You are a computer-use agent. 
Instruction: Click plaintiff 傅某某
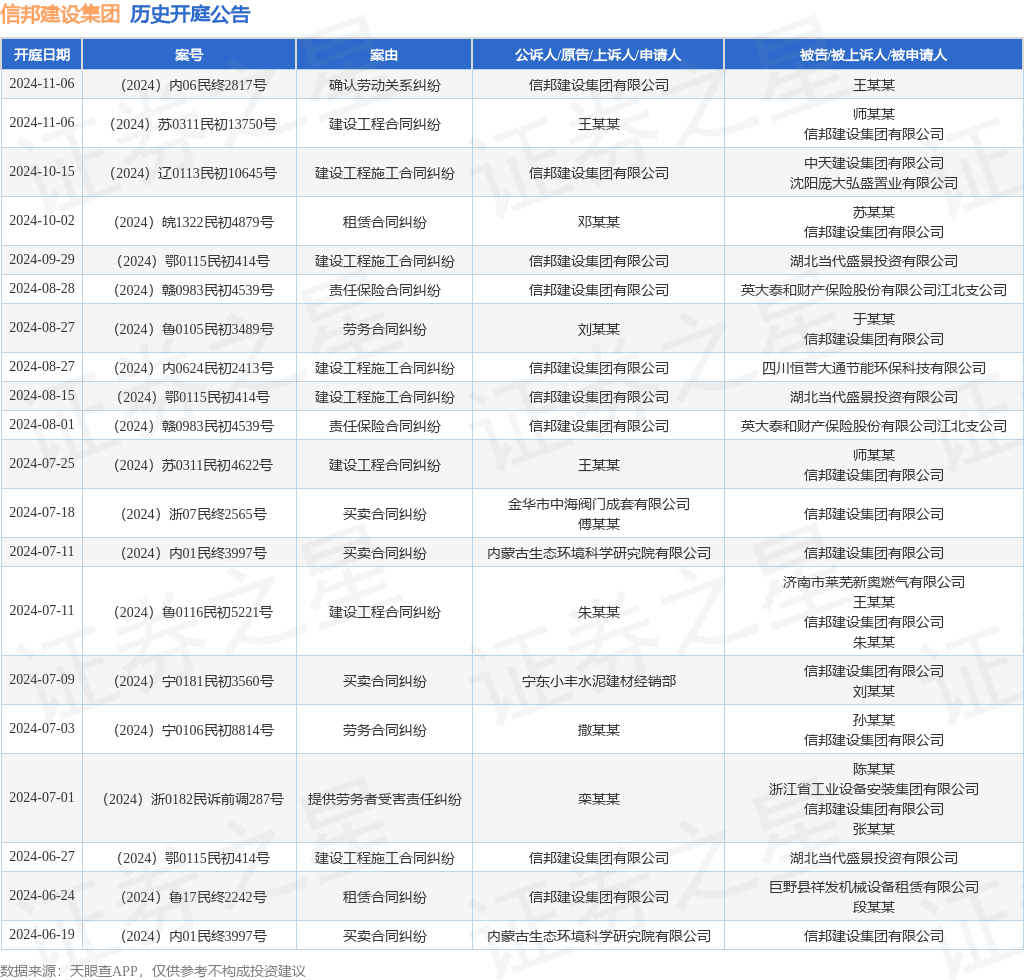tap(598, 524)
